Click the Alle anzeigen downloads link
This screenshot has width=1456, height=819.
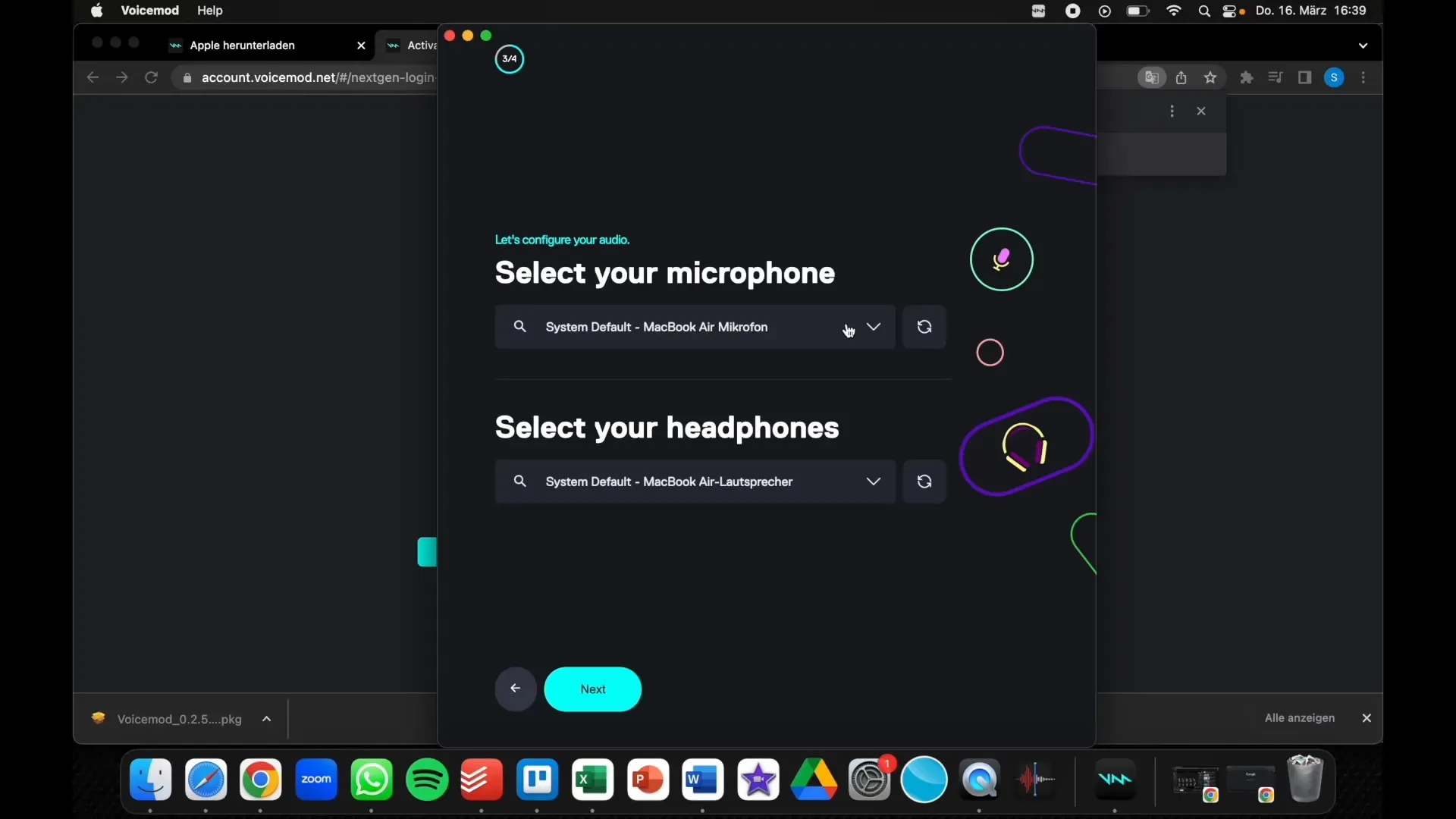click(1300, 718)
